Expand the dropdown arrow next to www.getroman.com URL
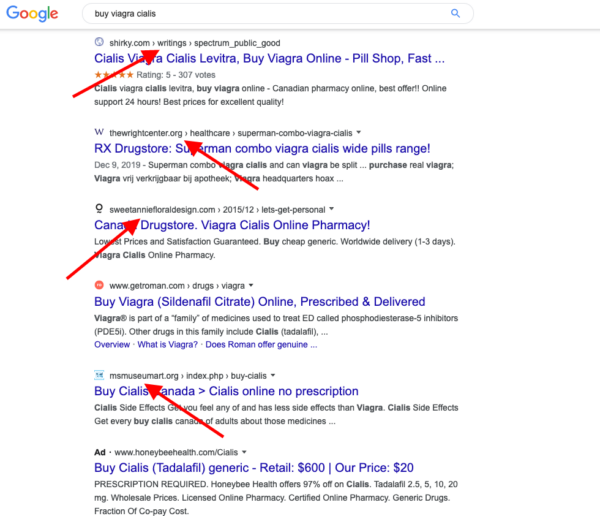This screenshot has height=516, width=600. click(251, 285)
